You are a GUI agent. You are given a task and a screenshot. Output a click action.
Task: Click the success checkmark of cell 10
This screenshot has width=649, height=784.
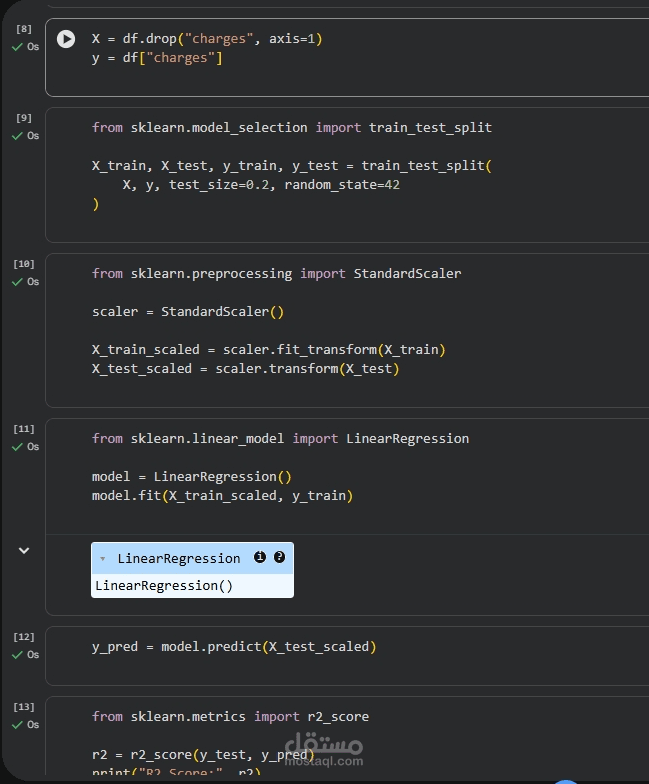point(18,282)
